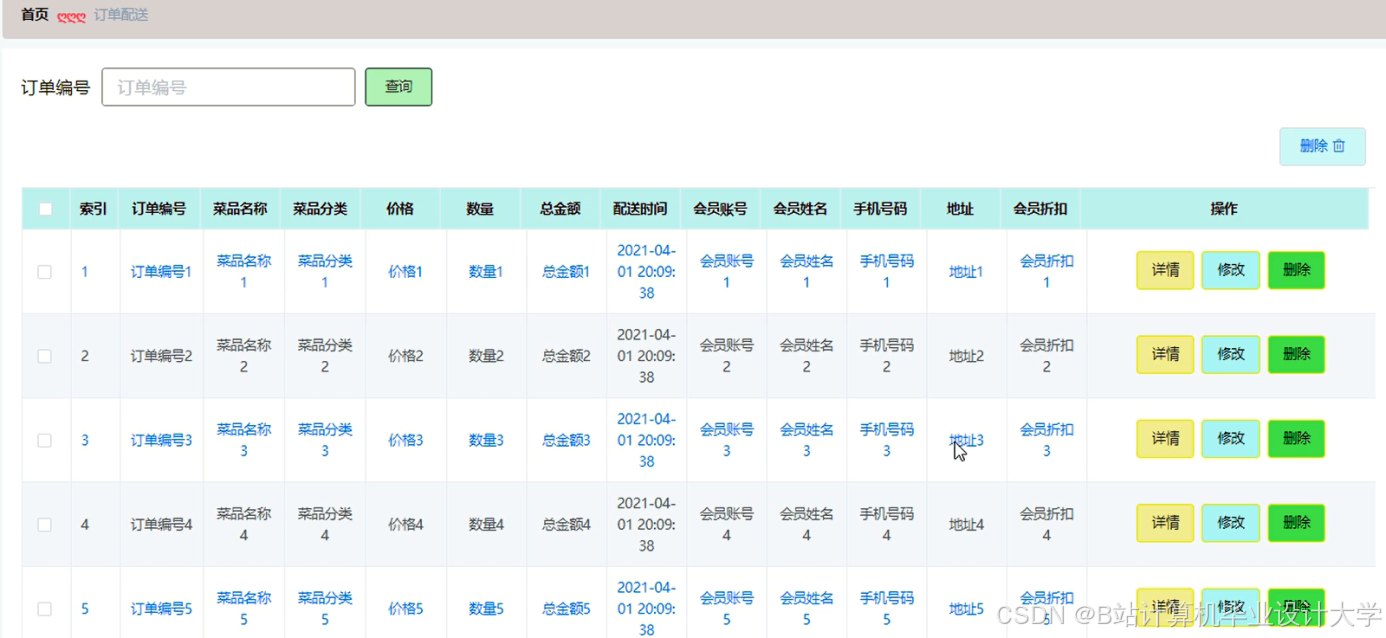Click 修改 for order 订单编号1
This screenshot has width=1386, height=638.
coord(1231,270)
